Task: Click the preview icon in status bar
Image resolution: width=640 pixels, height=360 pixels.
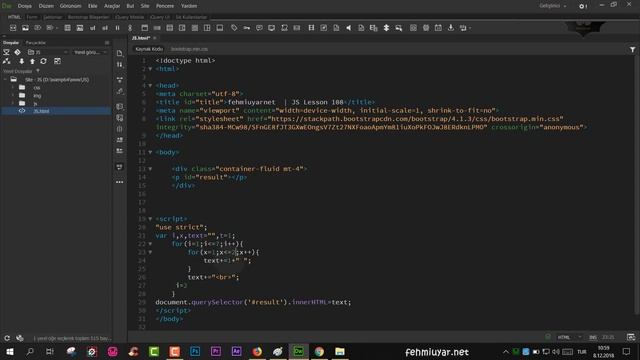Action: point(631,337)
